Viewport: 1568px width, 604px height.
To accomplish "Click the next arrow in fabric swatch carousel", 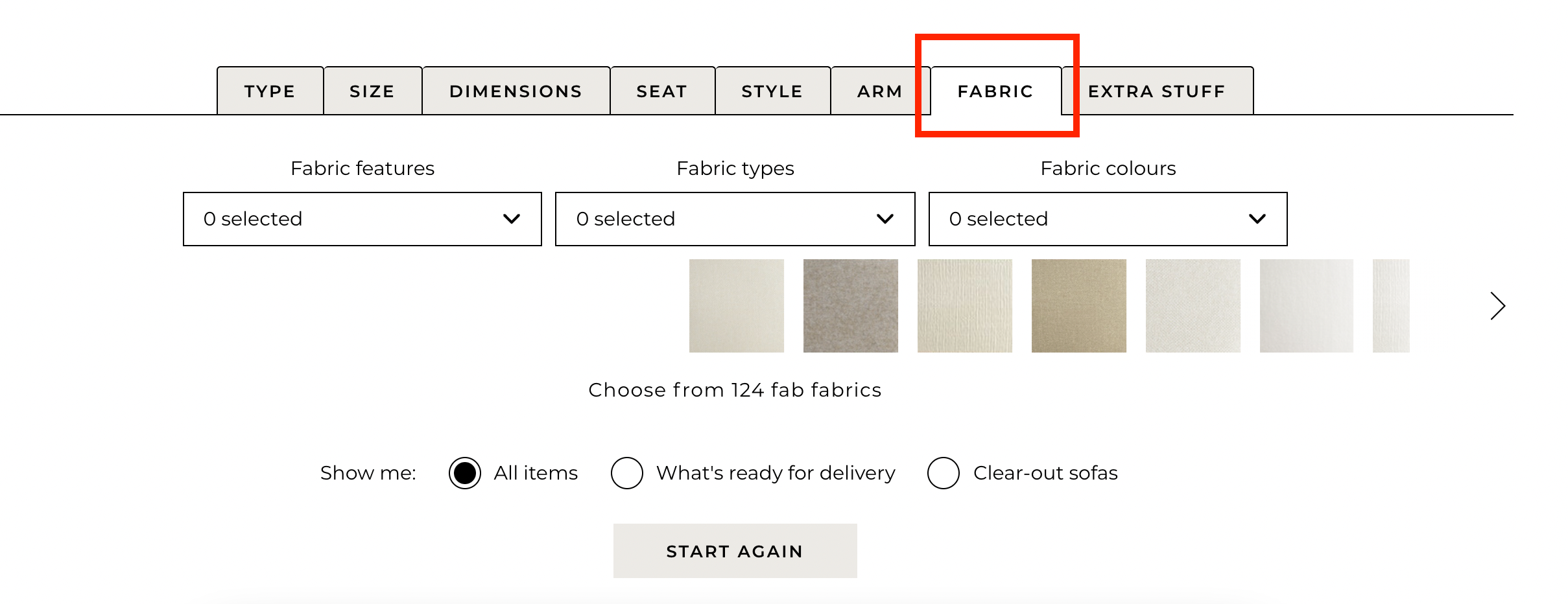I will point(1497,306).
